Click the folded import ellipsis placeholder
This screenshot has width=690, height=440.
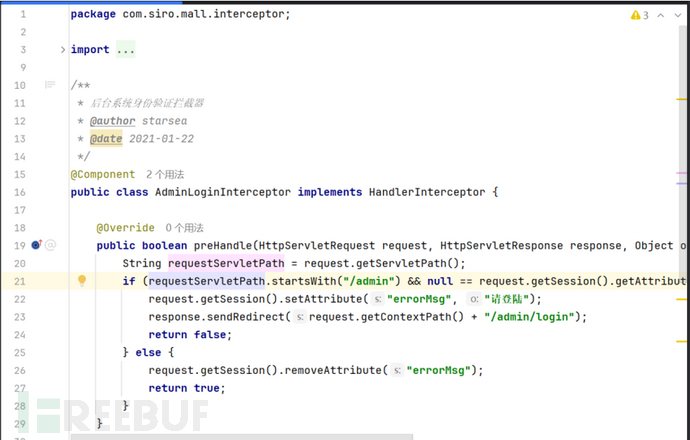click(x=125, y=50)
